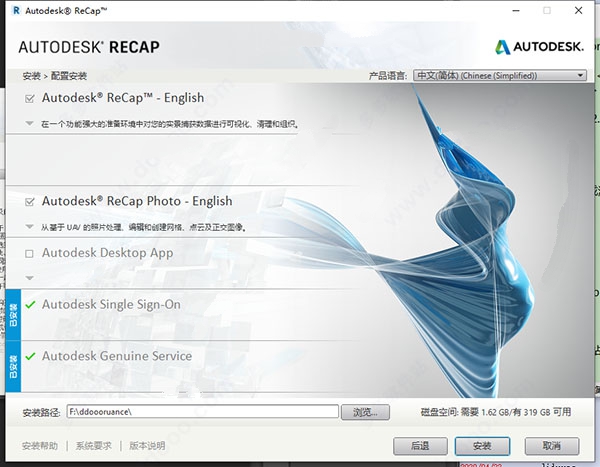
Task: Click the 安装 breadcrumb link
Action: coord(31,76)
